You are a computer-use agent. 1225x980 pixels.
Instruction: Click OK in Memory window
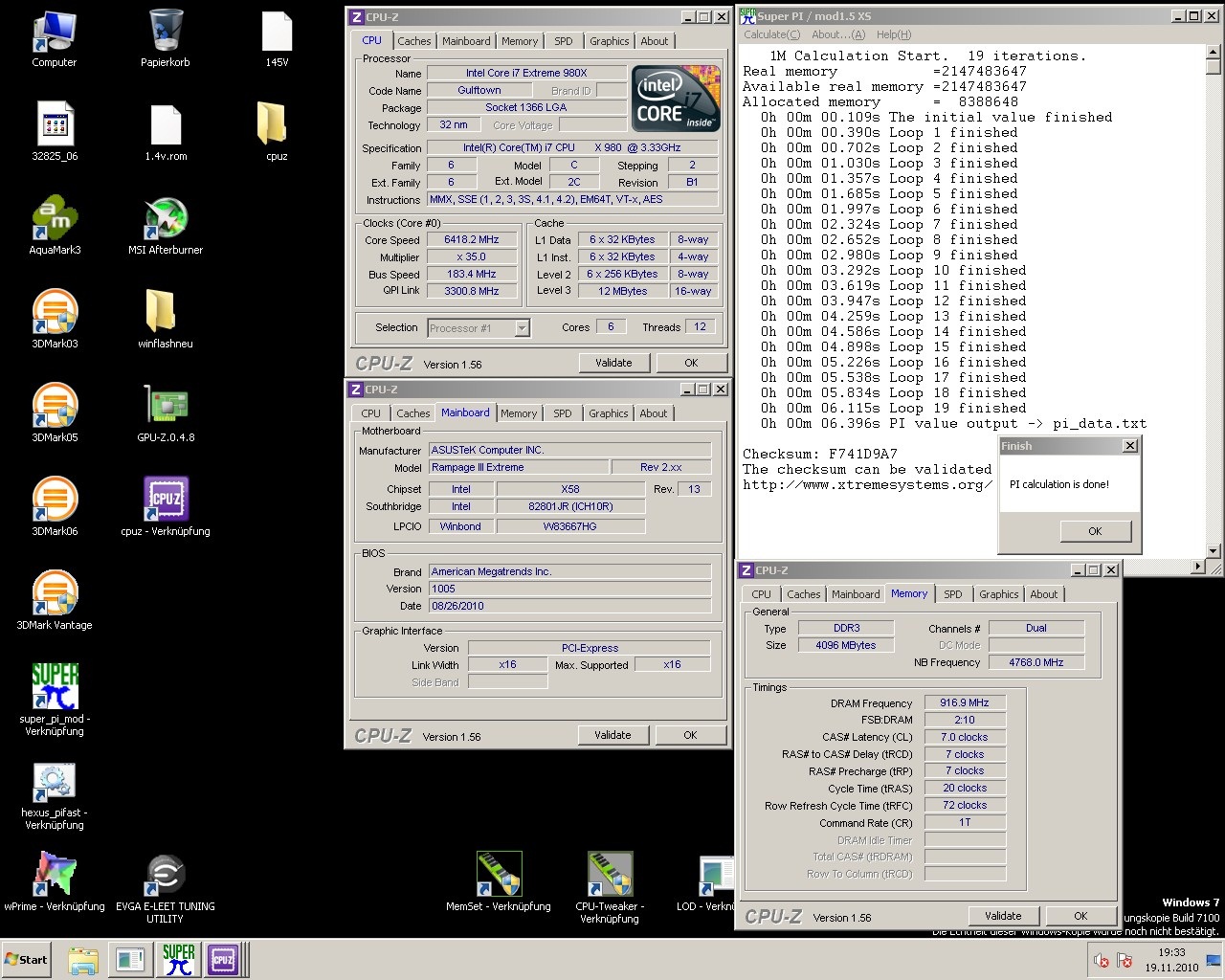(x=1080, y=916)
